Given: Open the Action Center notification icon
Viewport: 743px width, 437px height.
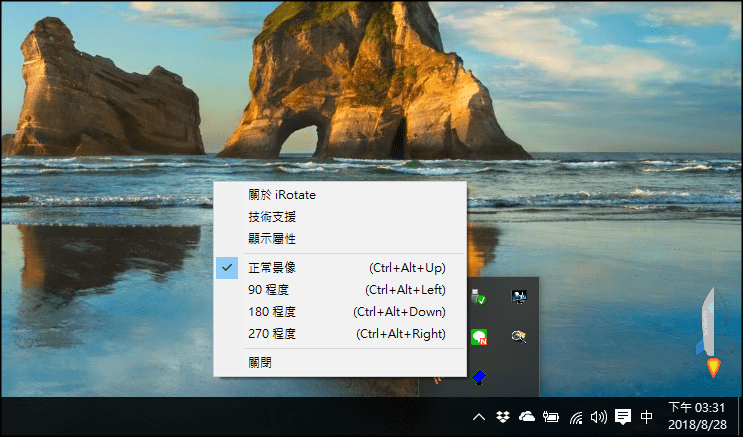Looking at the screenshot, I should click(x=623, y=417).
